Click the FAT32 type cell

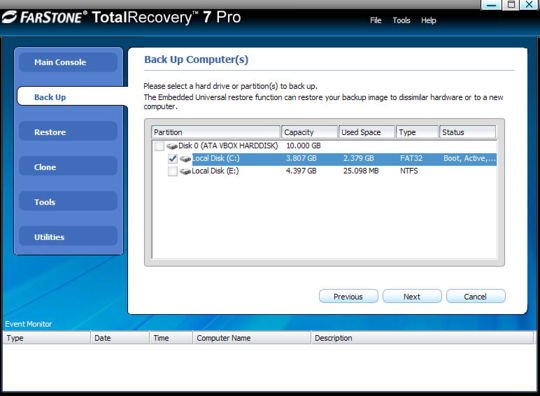pyautogui.click(x=411, y=158)
